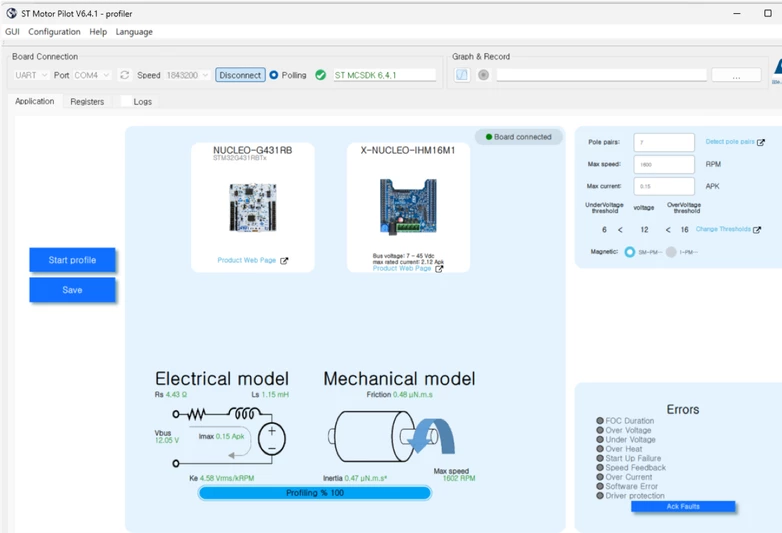The height and width of the screenshot is (533, 782).
Task: Switch to the Registers tab
Action: 87,102
